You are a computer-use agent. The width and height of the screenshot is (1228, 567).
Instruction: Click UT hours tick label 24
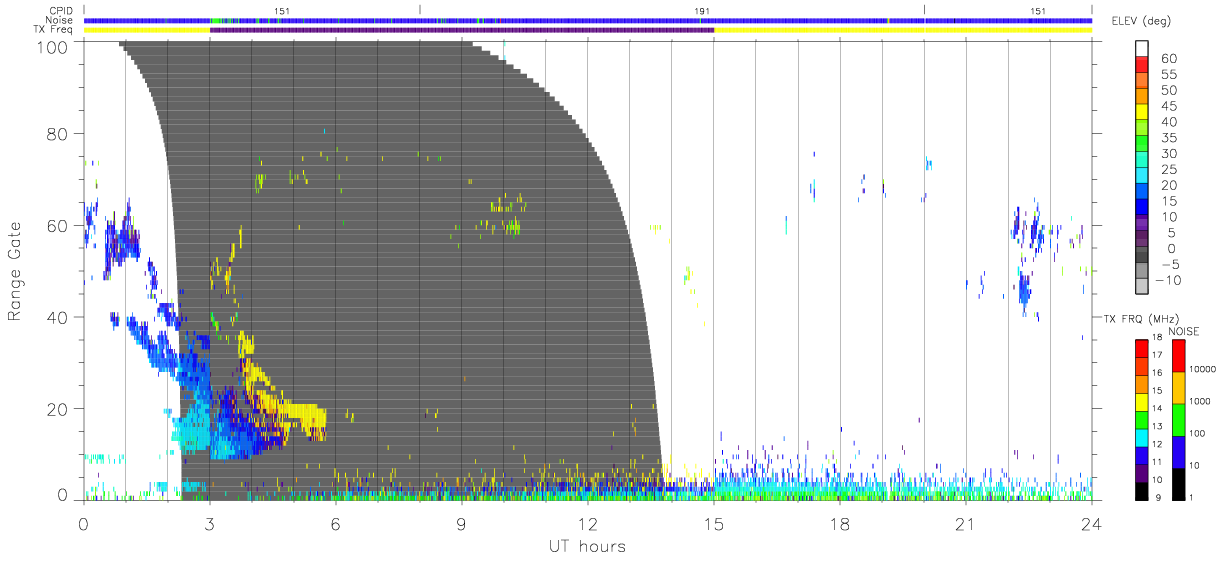(x=1091, y=524)
